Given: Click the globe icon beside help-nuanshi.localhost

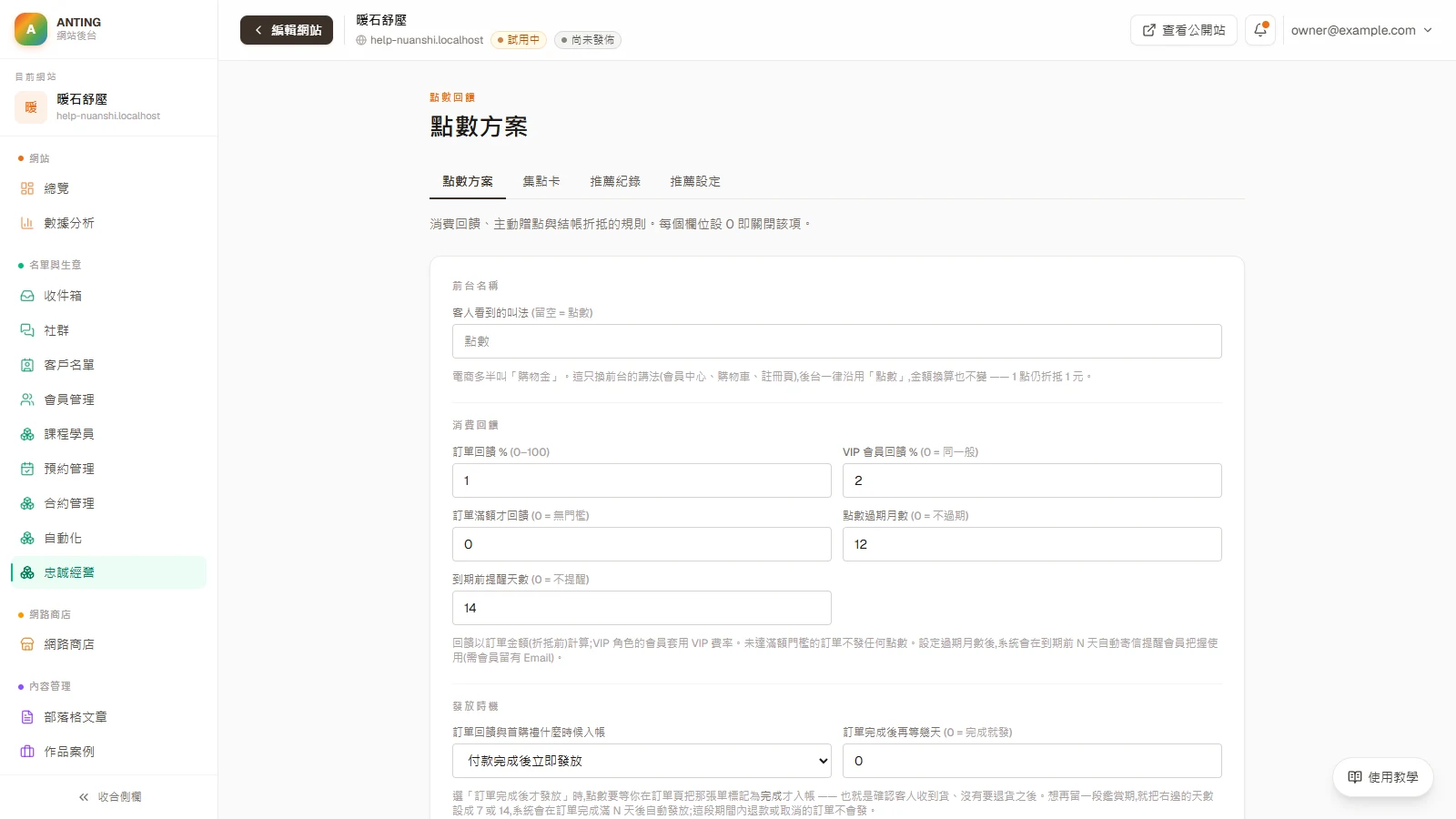Looking at the screenshot, I should tap(361, 40).
